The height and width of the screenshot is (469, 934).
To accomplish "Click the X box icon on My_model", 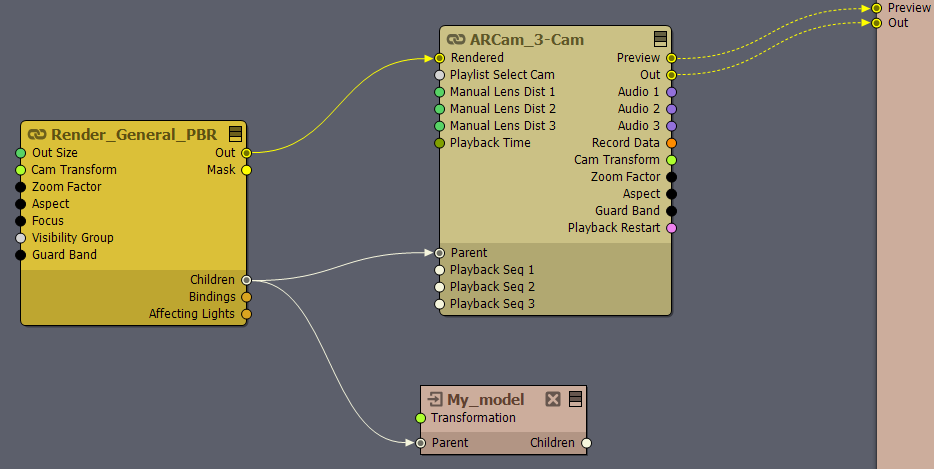I will click(x=553, y=399).
